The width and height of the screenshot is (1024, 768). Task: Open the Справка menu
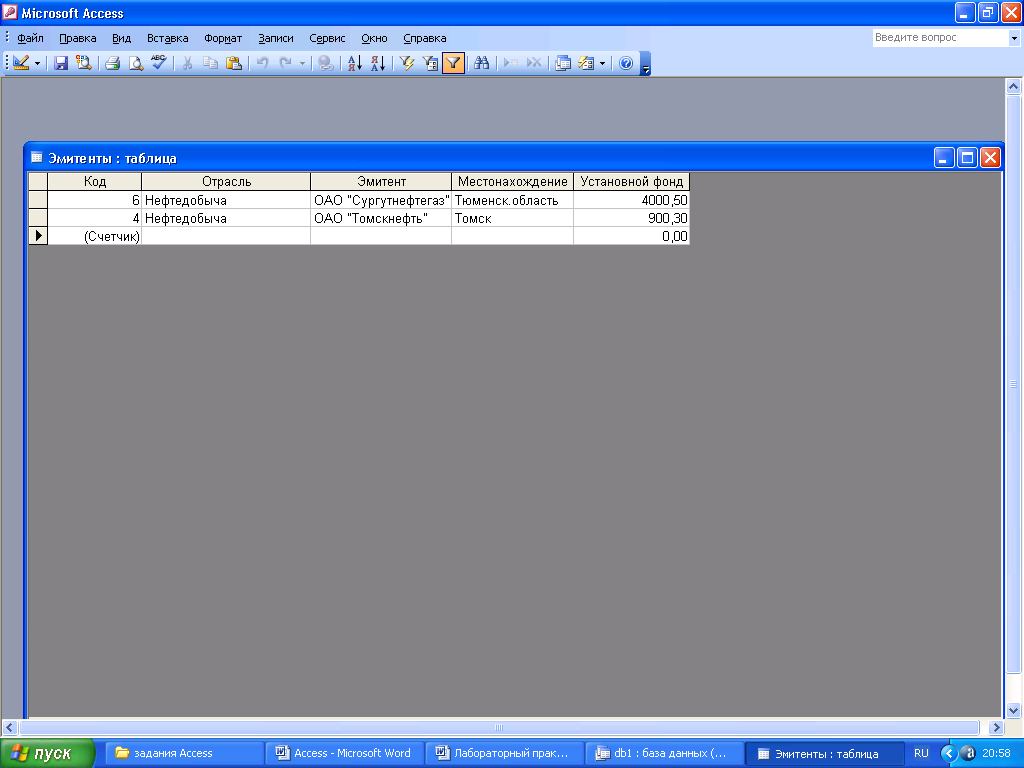coord(424,39)
